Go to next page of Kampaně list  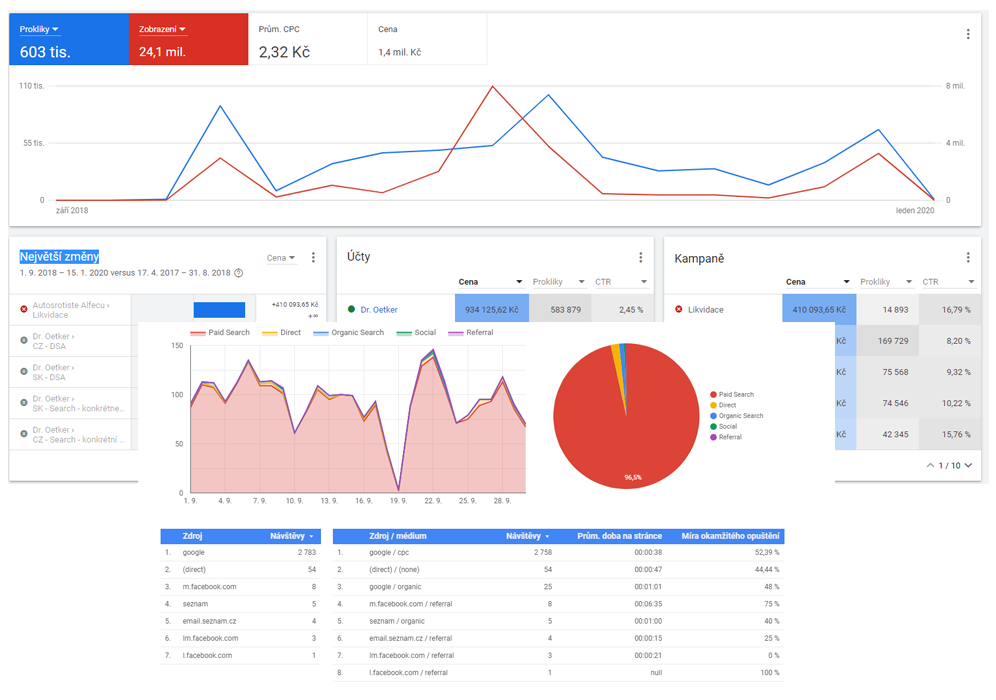tap(968, 465)
